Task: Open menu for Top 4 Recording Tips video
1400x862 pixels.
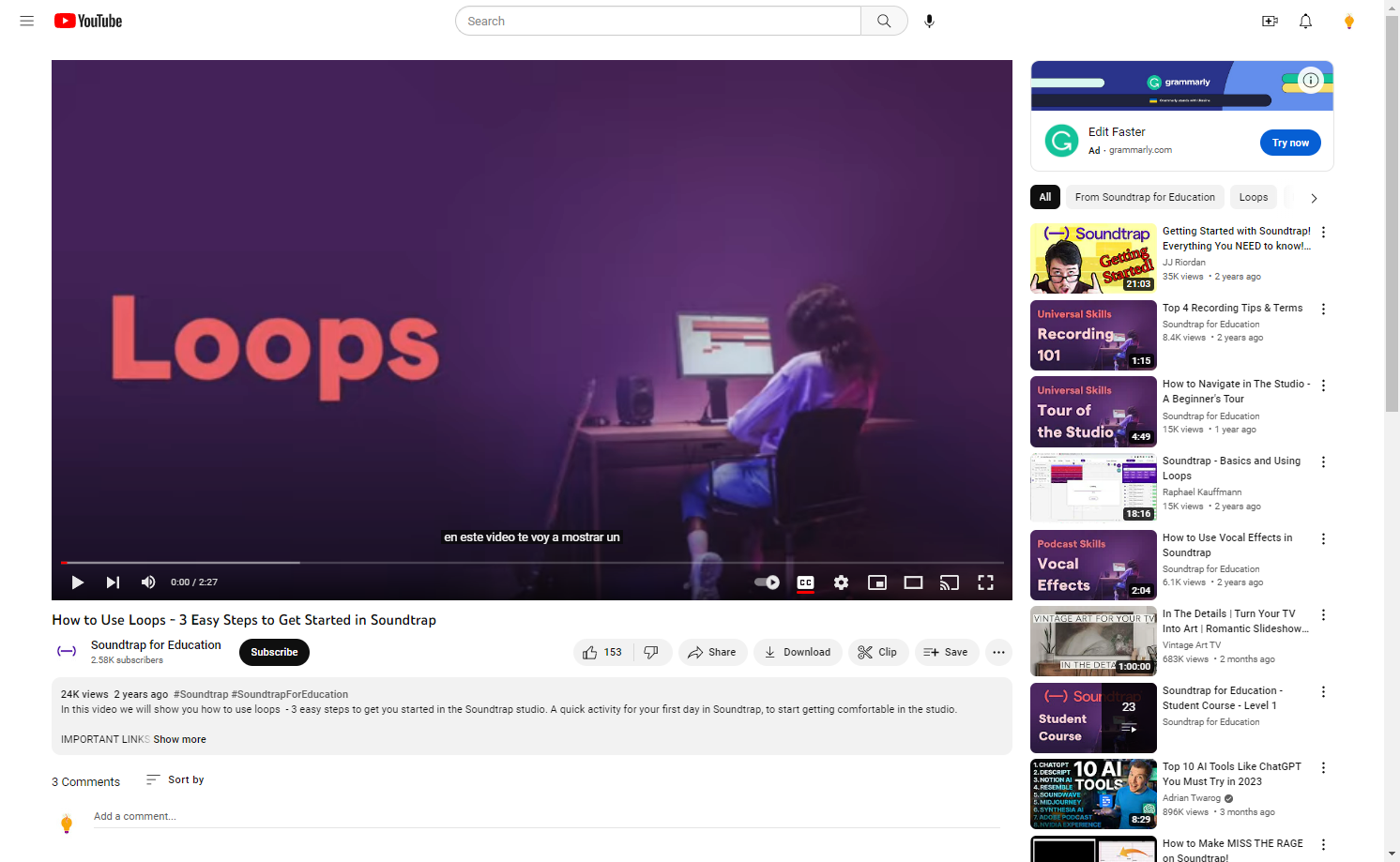Action: pos(1324,309)
